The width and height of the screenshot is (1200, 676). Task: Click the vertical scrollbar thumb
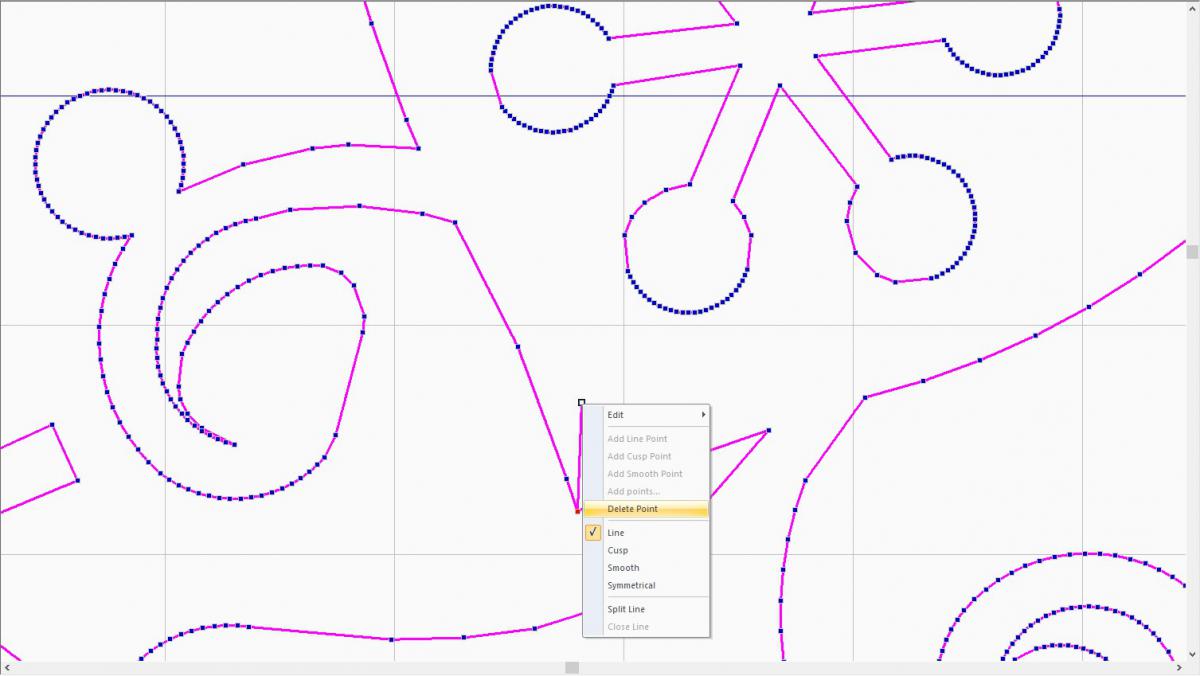click(x=1193, y=252)
